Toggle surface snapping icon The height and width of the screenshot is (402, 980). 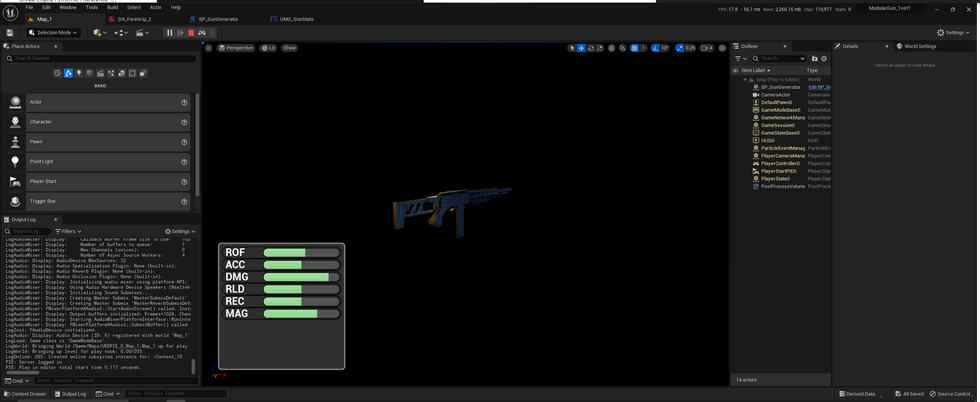pos(623,48)
